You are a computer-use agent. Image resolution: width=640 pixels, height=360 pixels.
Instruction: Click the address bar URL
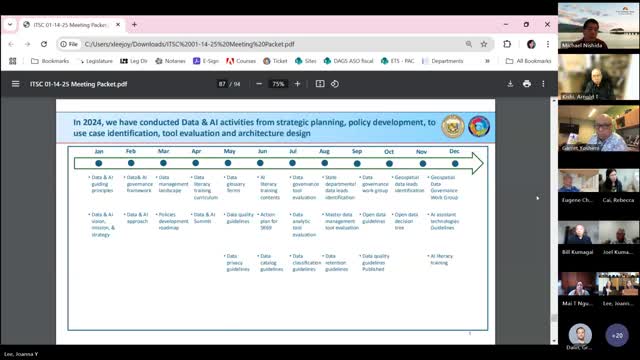pos(189,44)
